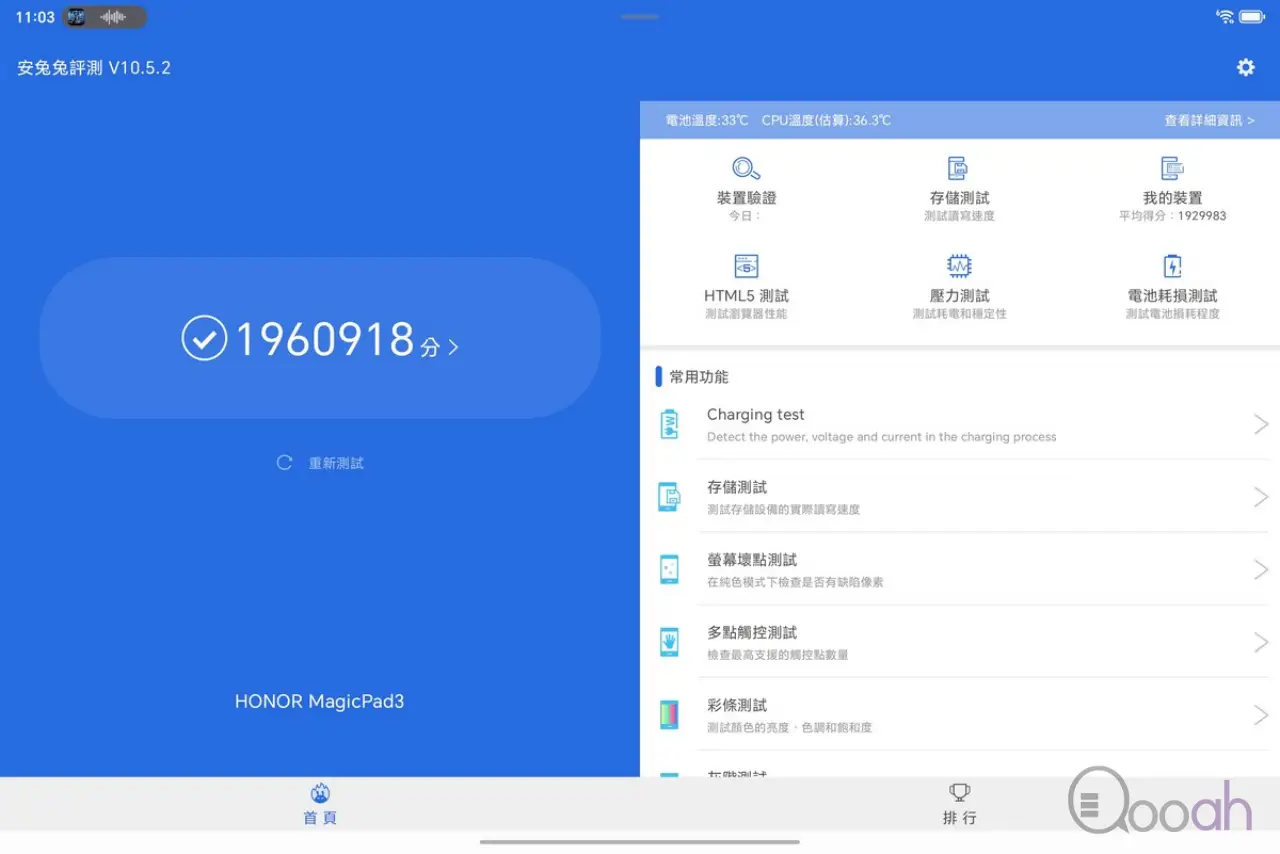
Task: Tap the 檢查最高支援的觸控點數量 description
Action: coord(777,655)
